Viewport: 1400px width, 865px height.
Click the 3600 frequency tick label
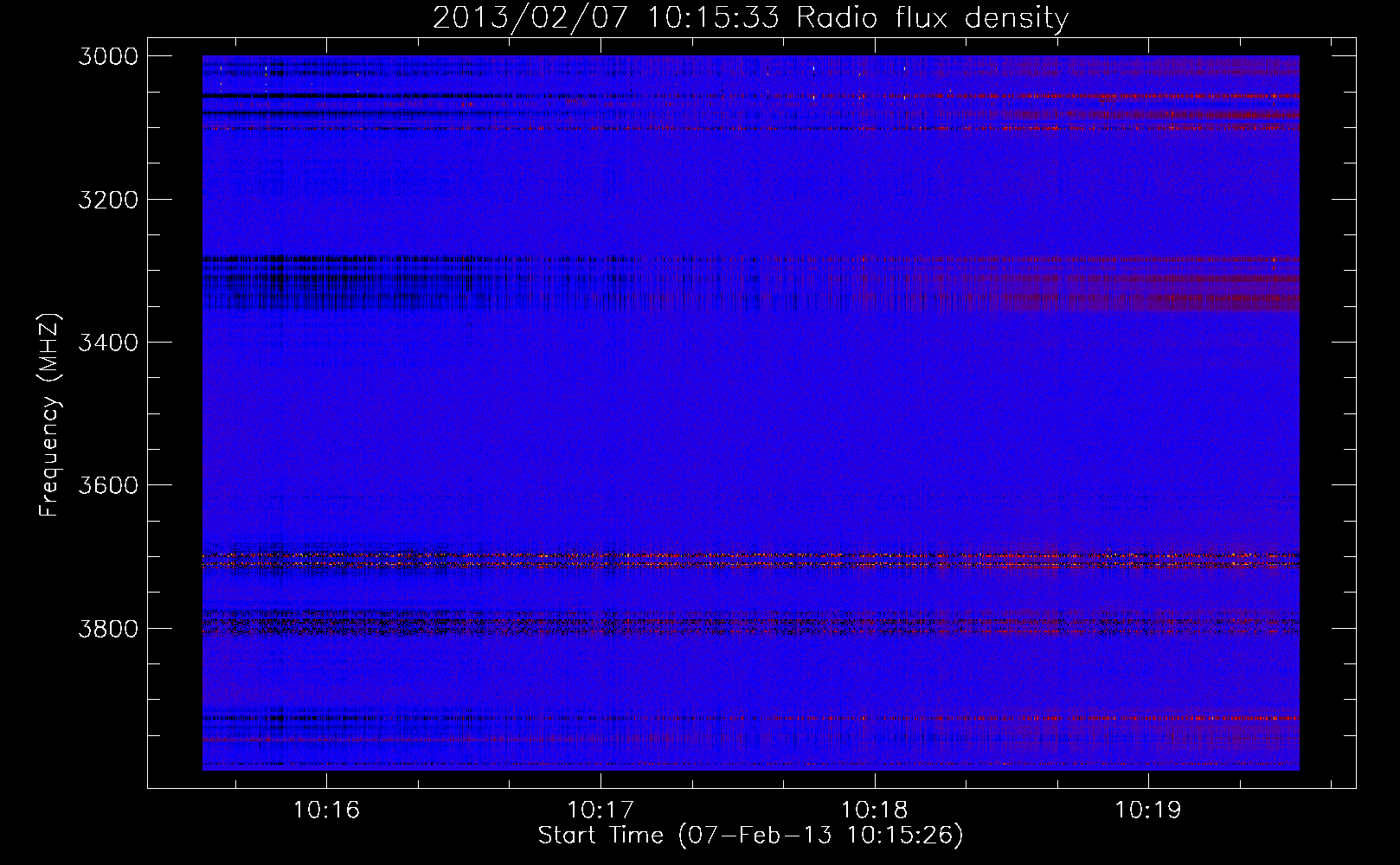point(108,485)
